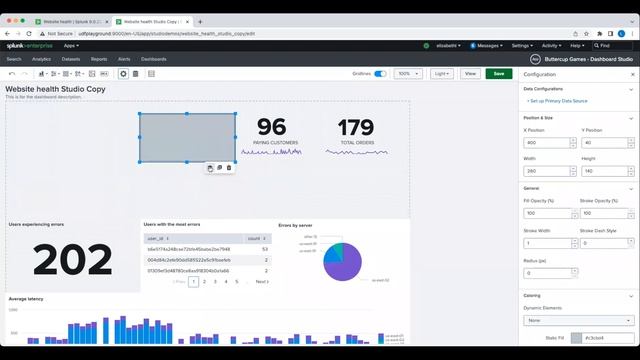The width and height of the screenshot is (640, 360).
Task: Click the X Position input field
Action: click(547, 143)
